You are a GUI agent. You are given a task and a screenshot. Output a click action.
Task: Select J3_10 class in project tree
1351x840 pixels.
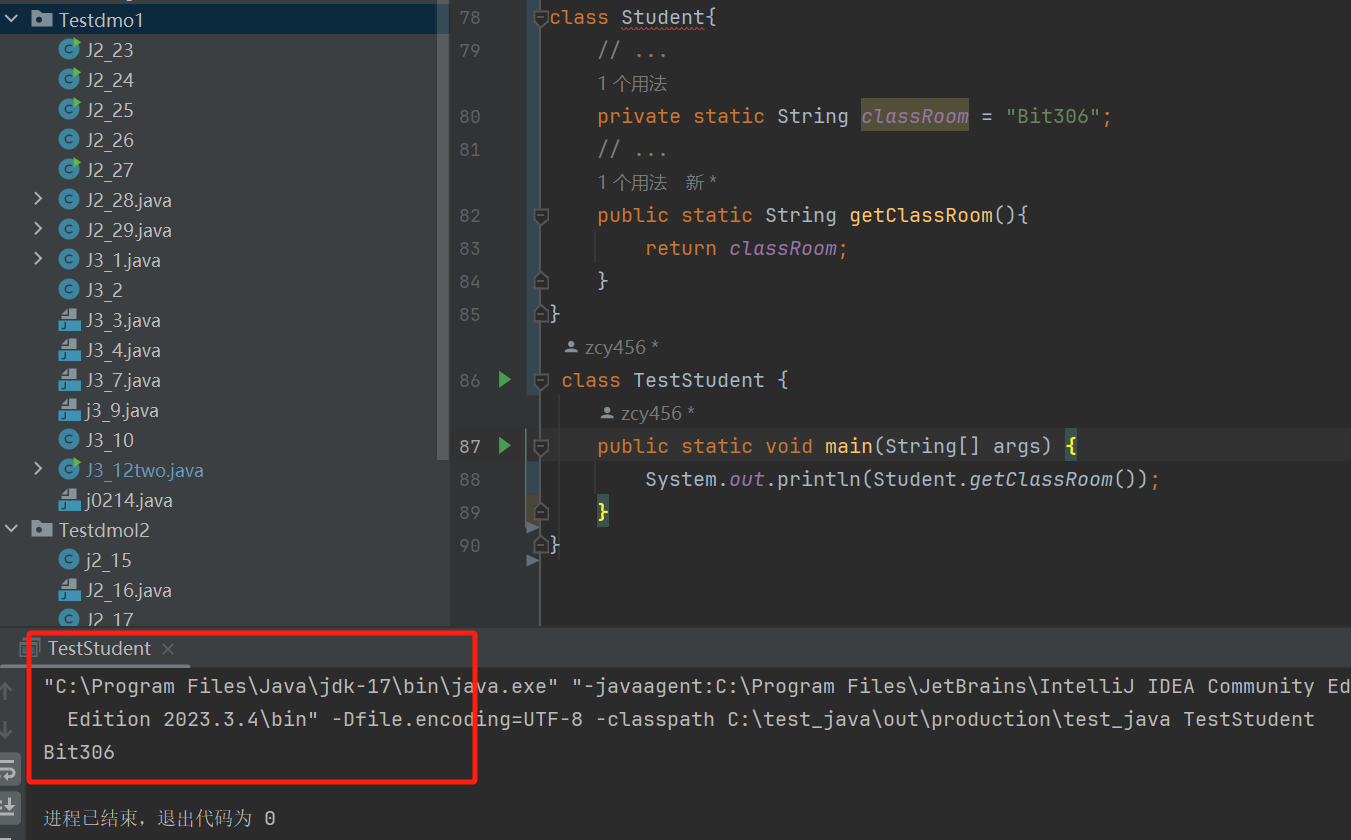tap(109, 440)
